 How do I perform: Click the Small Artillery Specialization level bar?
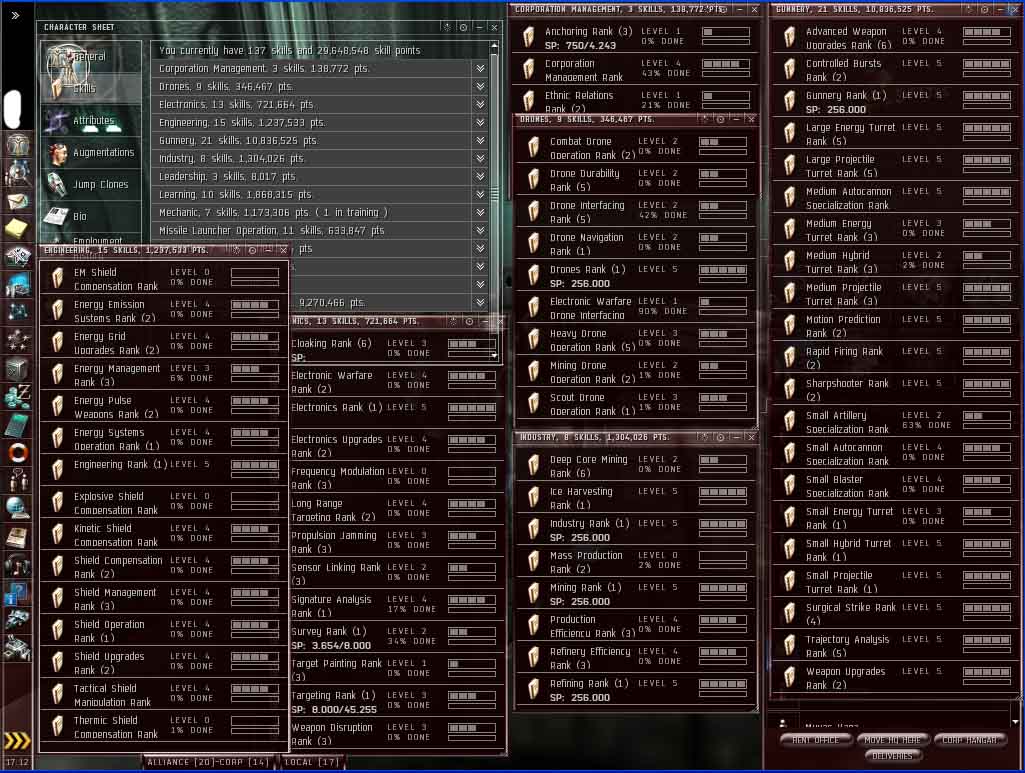987,416
